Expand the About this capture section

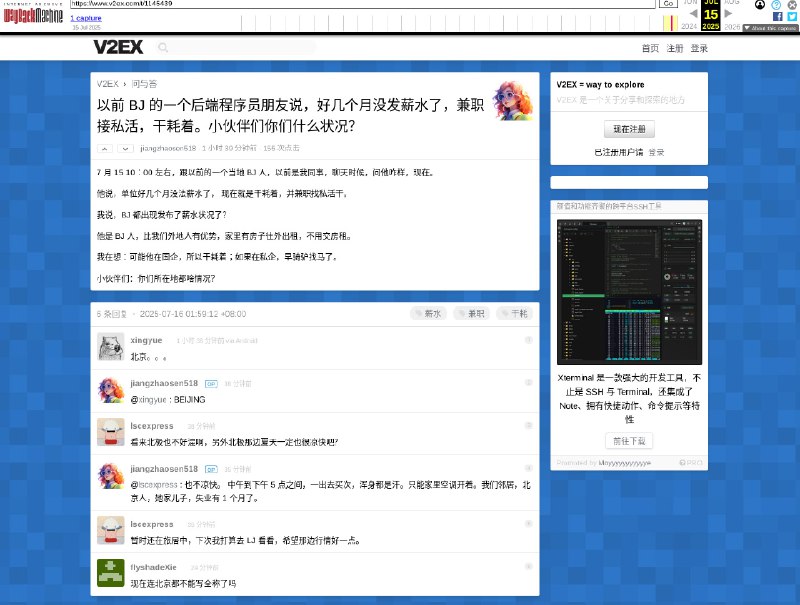point(768,27)
